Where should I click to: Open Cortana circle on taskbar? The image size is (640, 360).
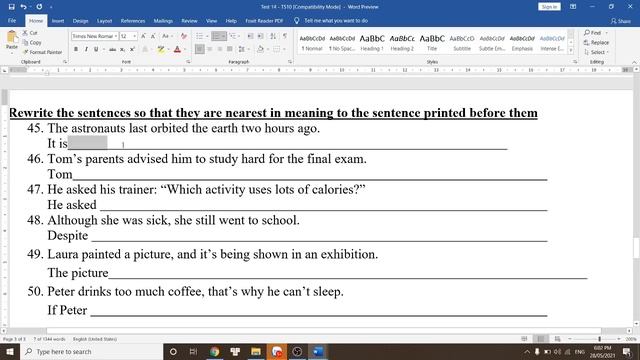pyautogui.click(x=173, y=351)
